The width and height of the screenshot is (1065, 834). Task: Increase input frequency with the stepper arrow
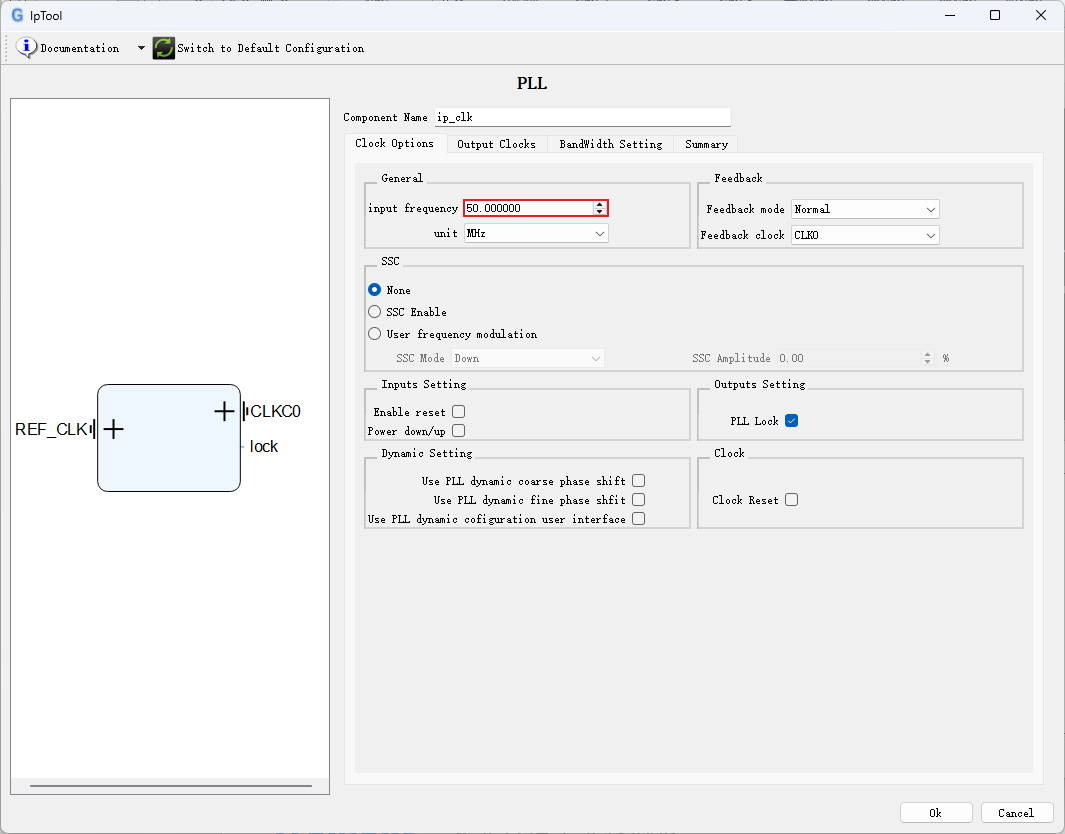(x=600, y=204)
